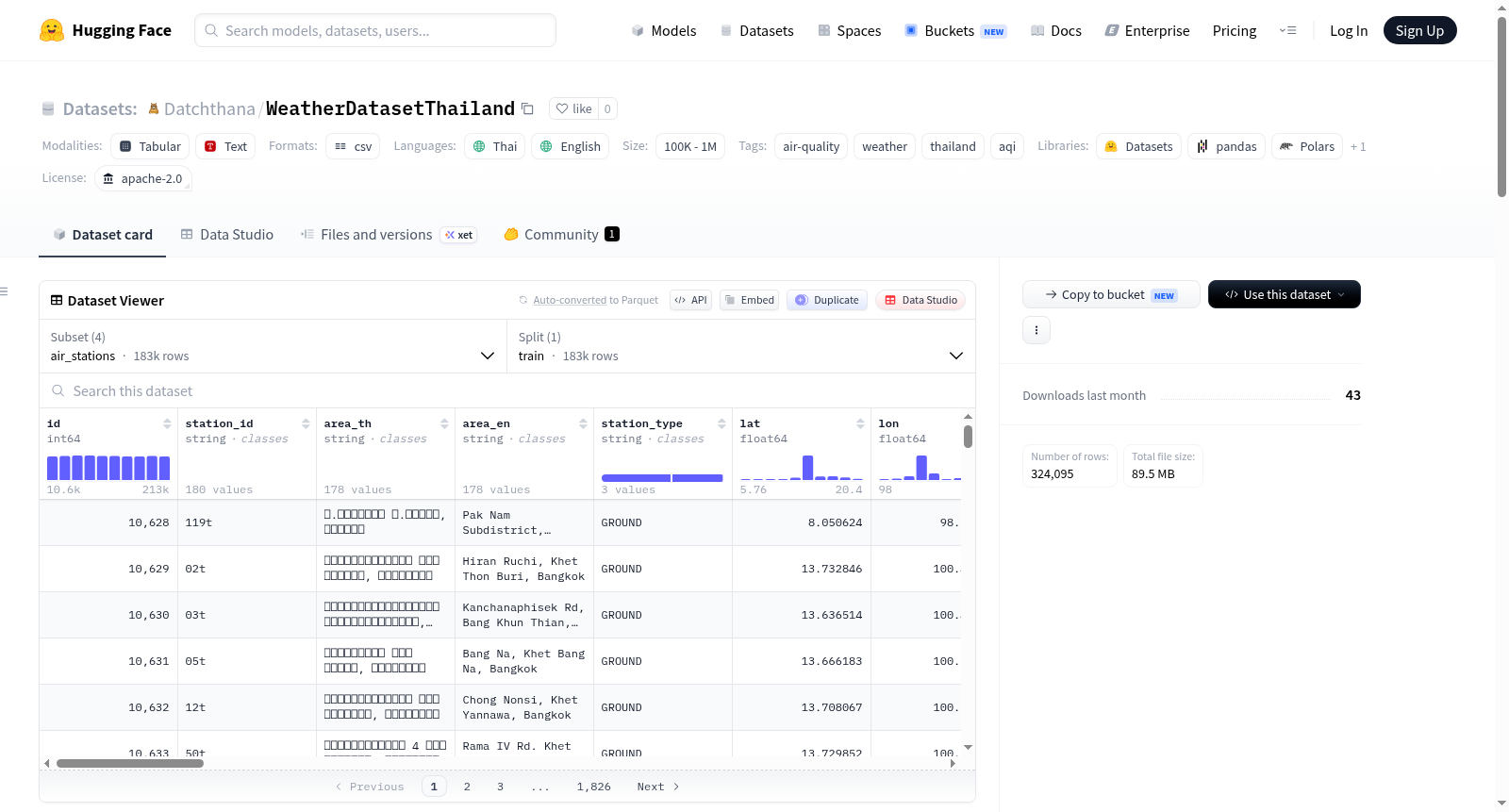Like this dataset
This screenshot has width=1509, height=812.
click(x=573, y=108)
